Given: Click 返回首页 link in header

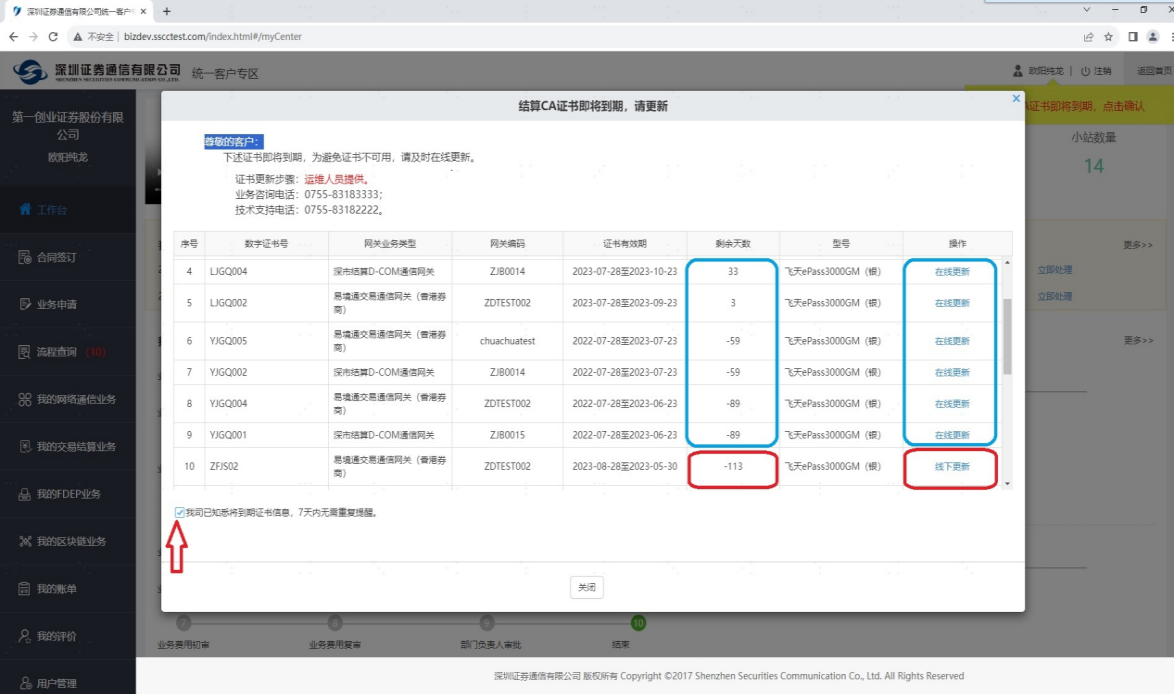Looking at the screenshot, I should (1154, 71).
